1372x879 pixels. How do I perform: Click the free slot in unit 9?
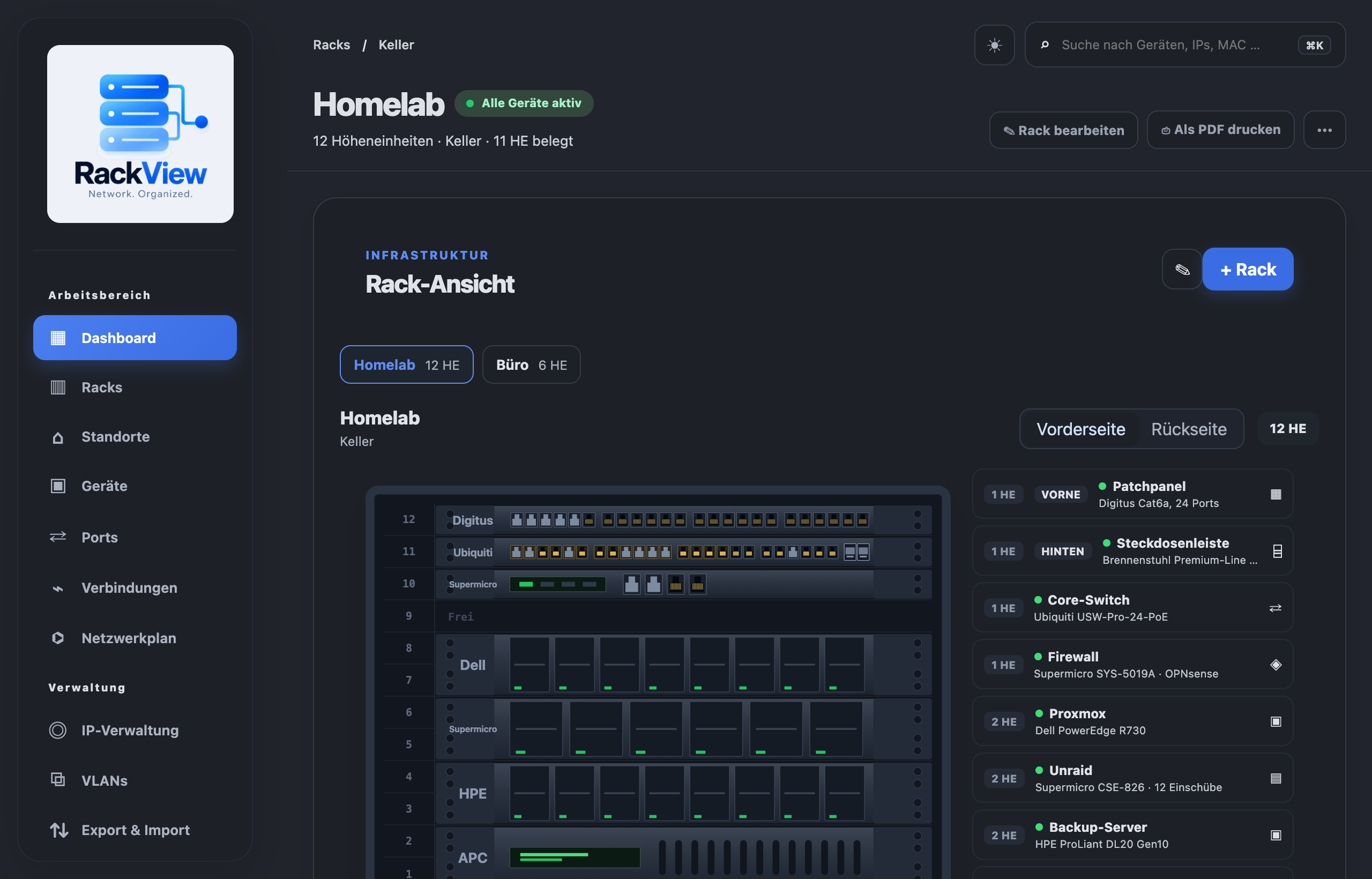[684, 616]
